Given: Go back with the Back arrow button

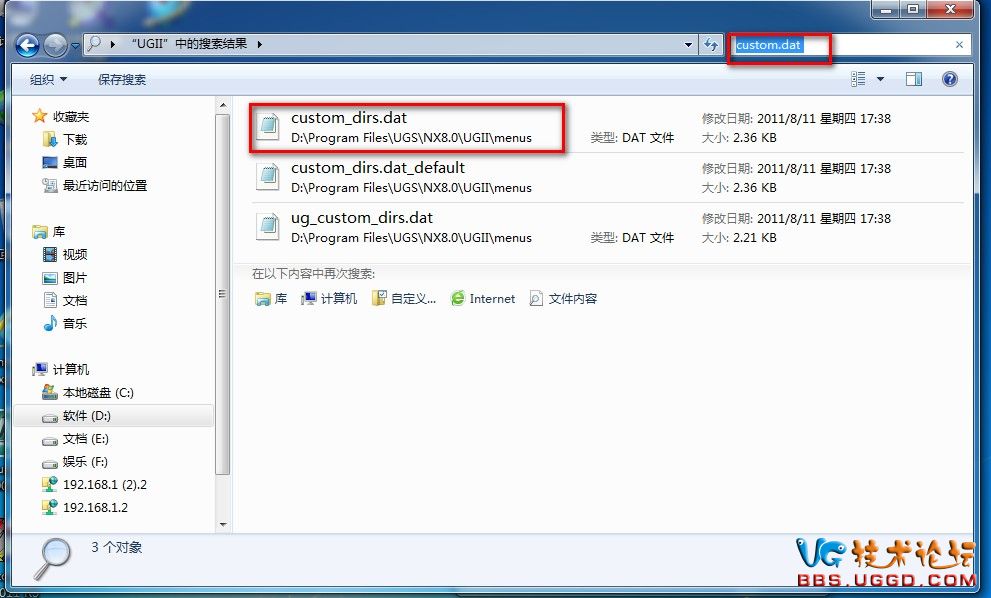Looking at the screenshot, I should tap(27, 45).
